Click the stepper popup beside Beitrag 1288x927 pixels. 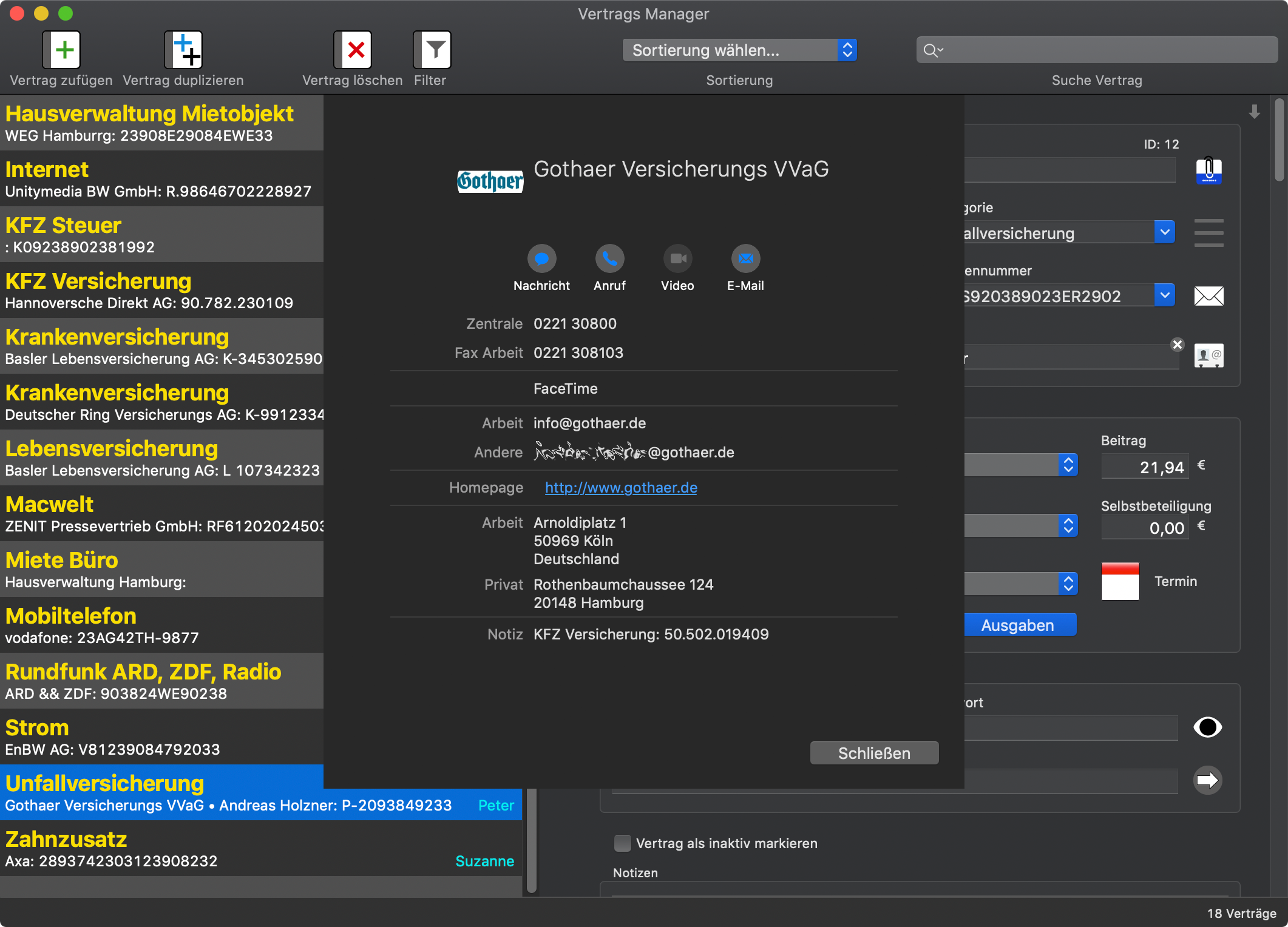tap(1068, 465)
